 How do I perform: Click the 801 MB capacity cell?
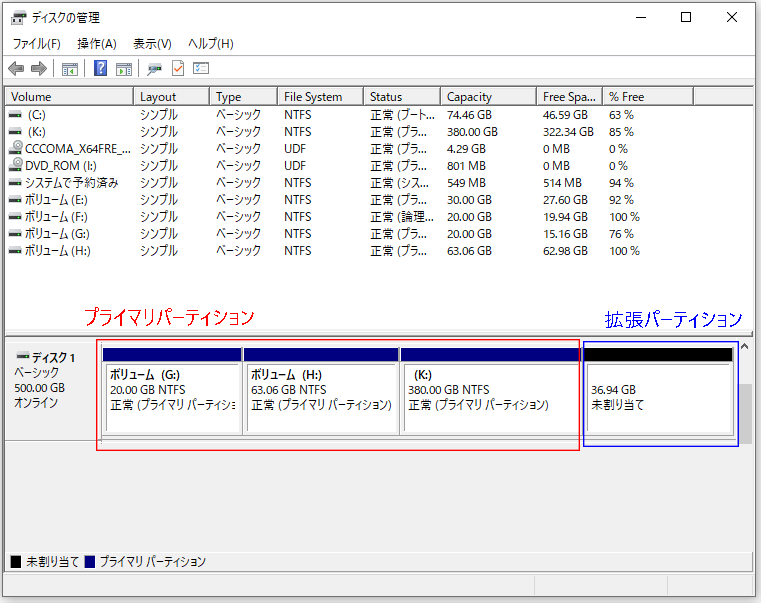[466, 166]
